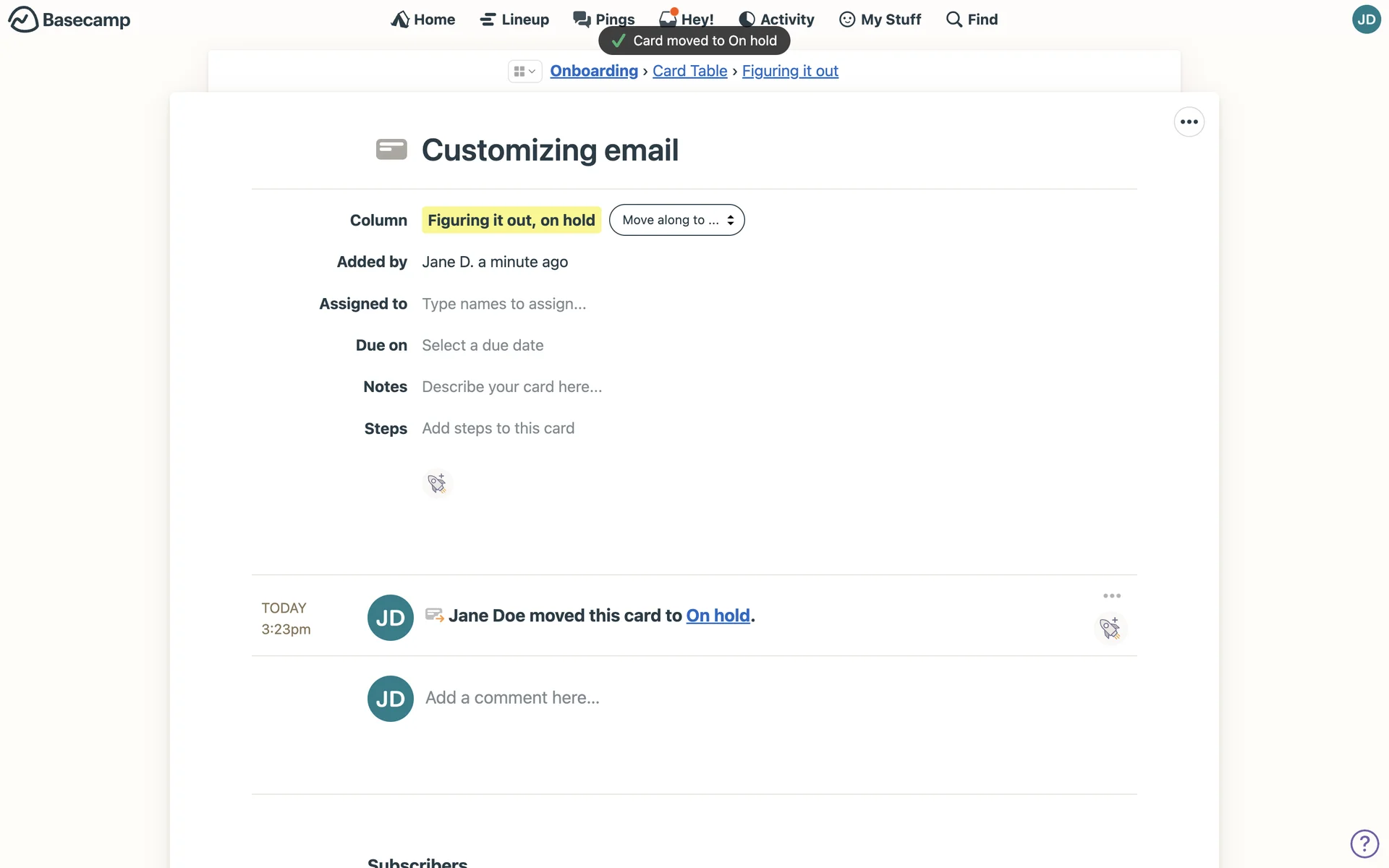The image size is (1389, 868).
Task: Open the Lineup menu item
Action: (514, 20)
